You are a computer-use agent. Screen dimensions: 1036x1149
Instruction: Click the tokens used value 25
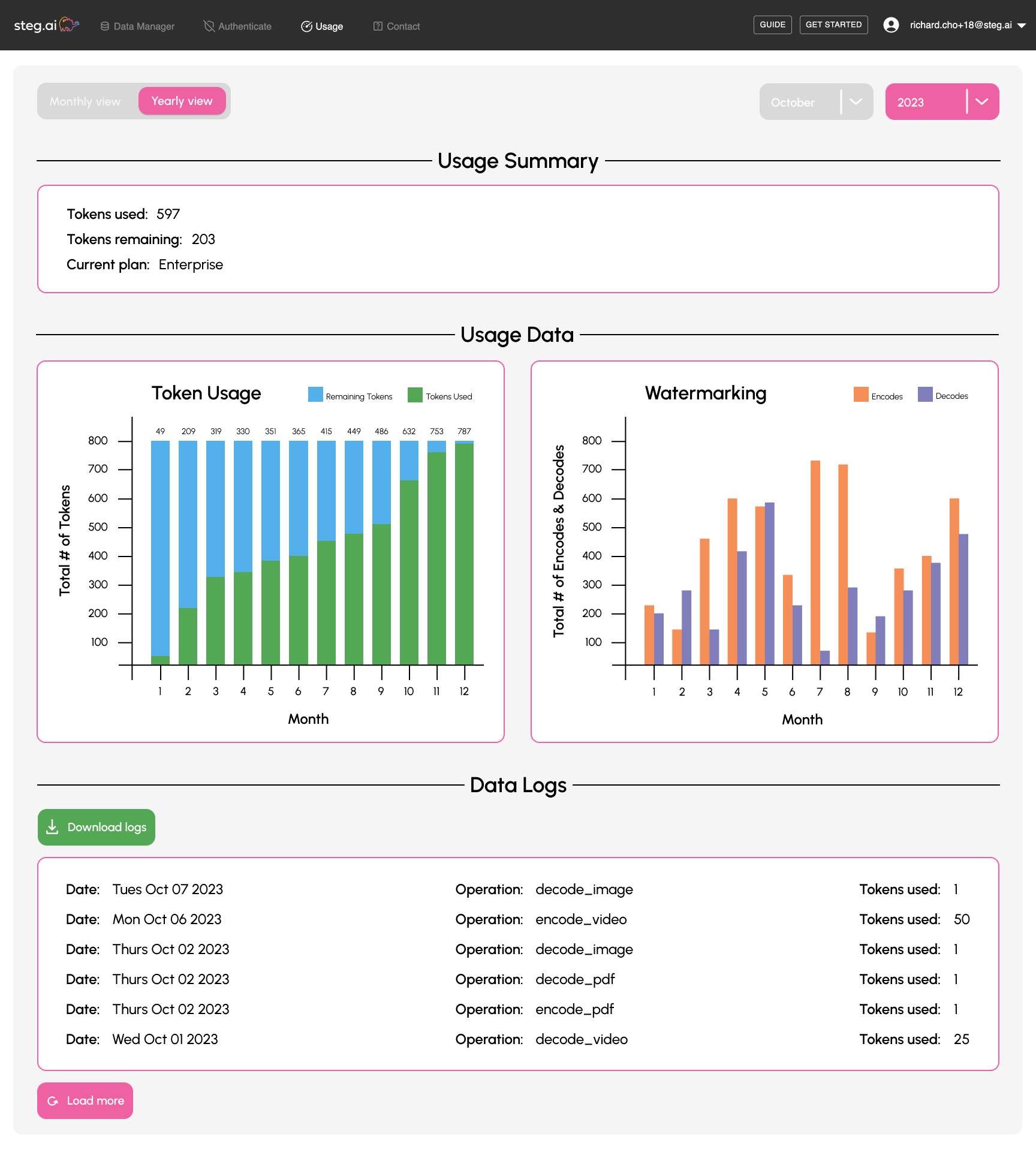click(962, 1039)
